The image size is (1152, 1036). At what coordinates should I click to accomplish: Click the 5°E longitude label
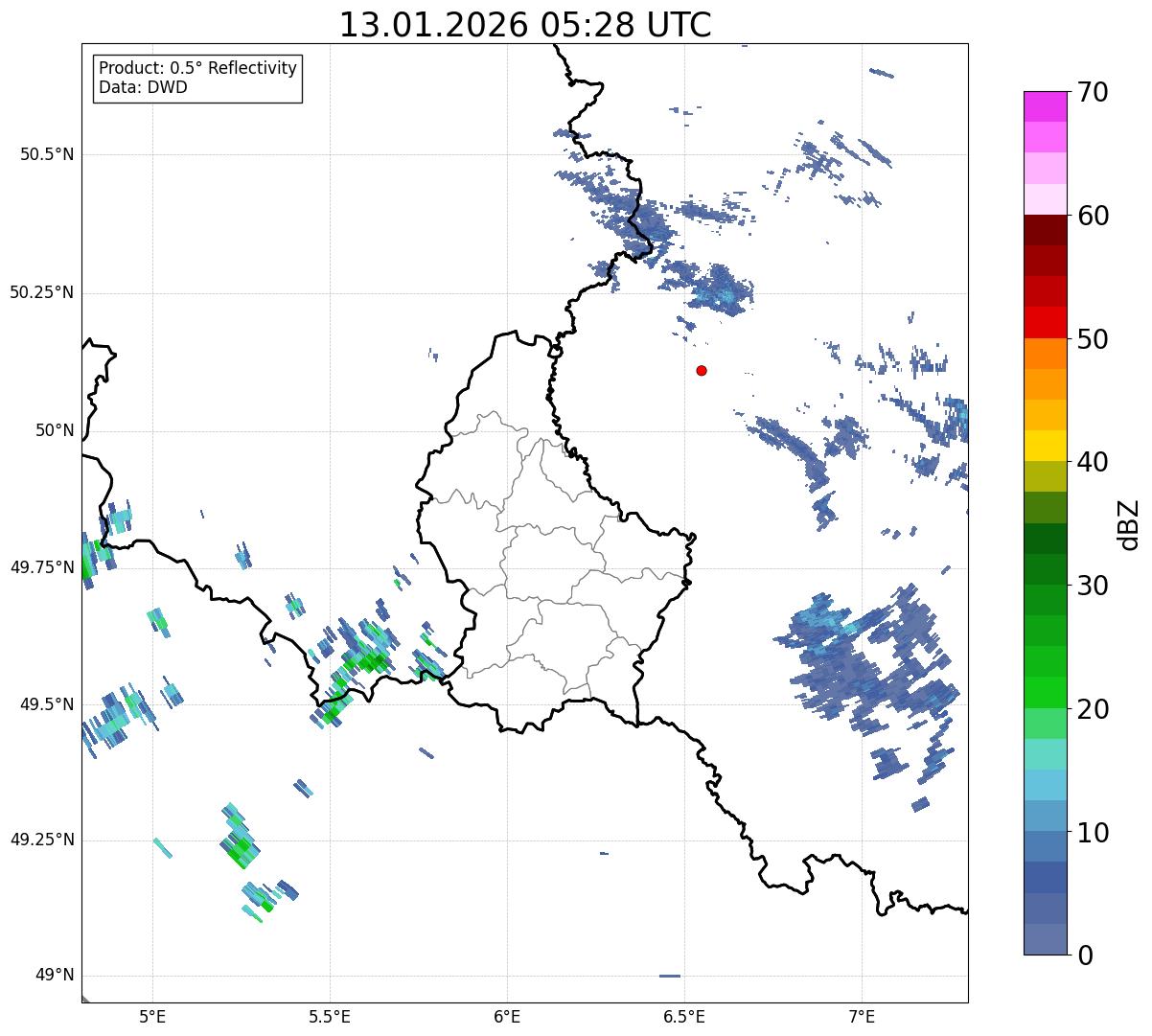tap(152, 1016)
